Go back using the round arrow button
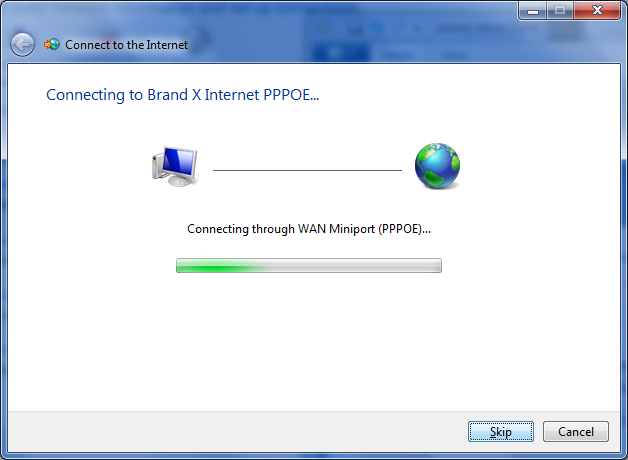 [22, 44]
